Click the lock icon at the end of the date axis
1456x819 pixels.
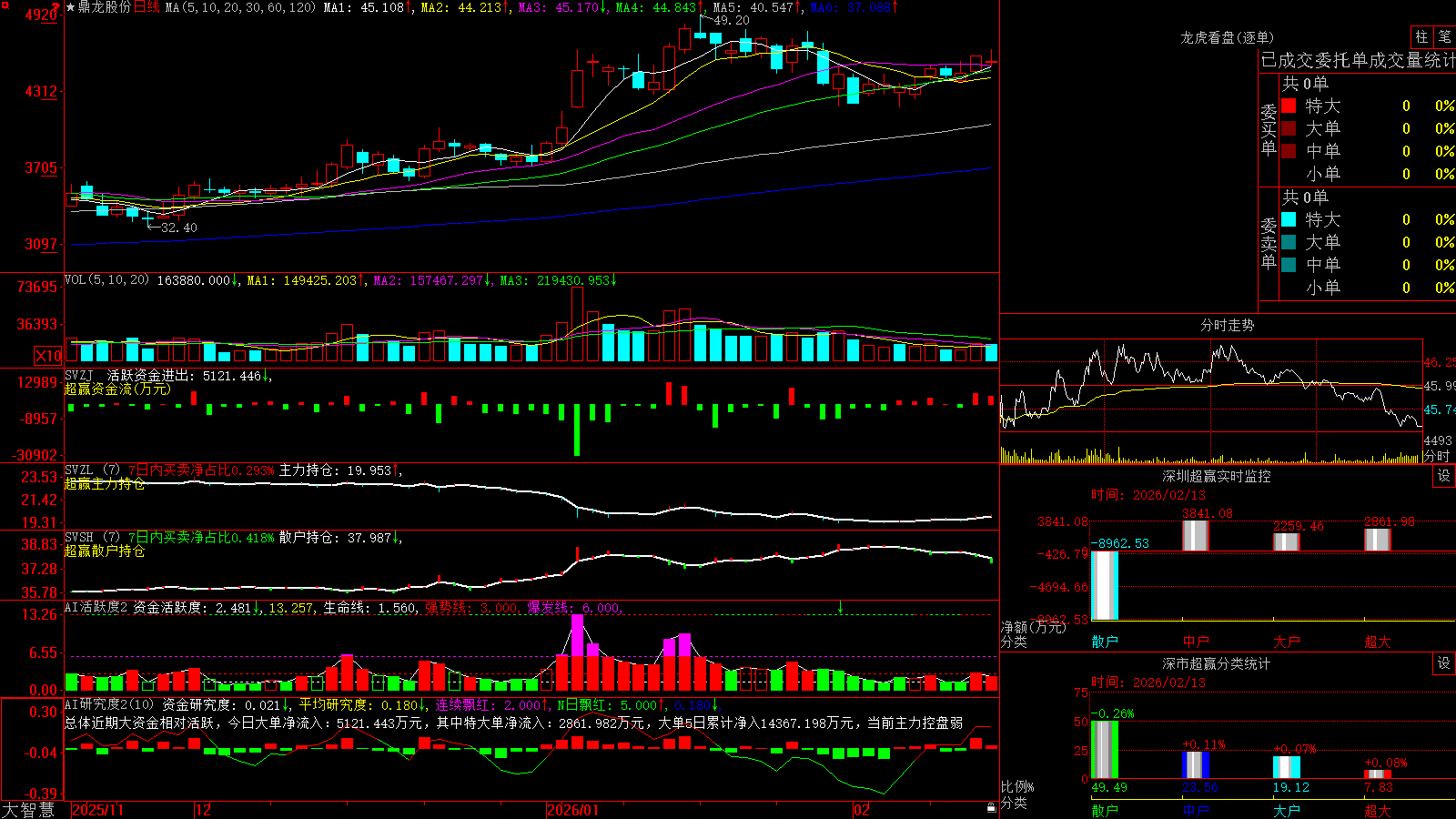pyautogui.click(x=991, y=807)
